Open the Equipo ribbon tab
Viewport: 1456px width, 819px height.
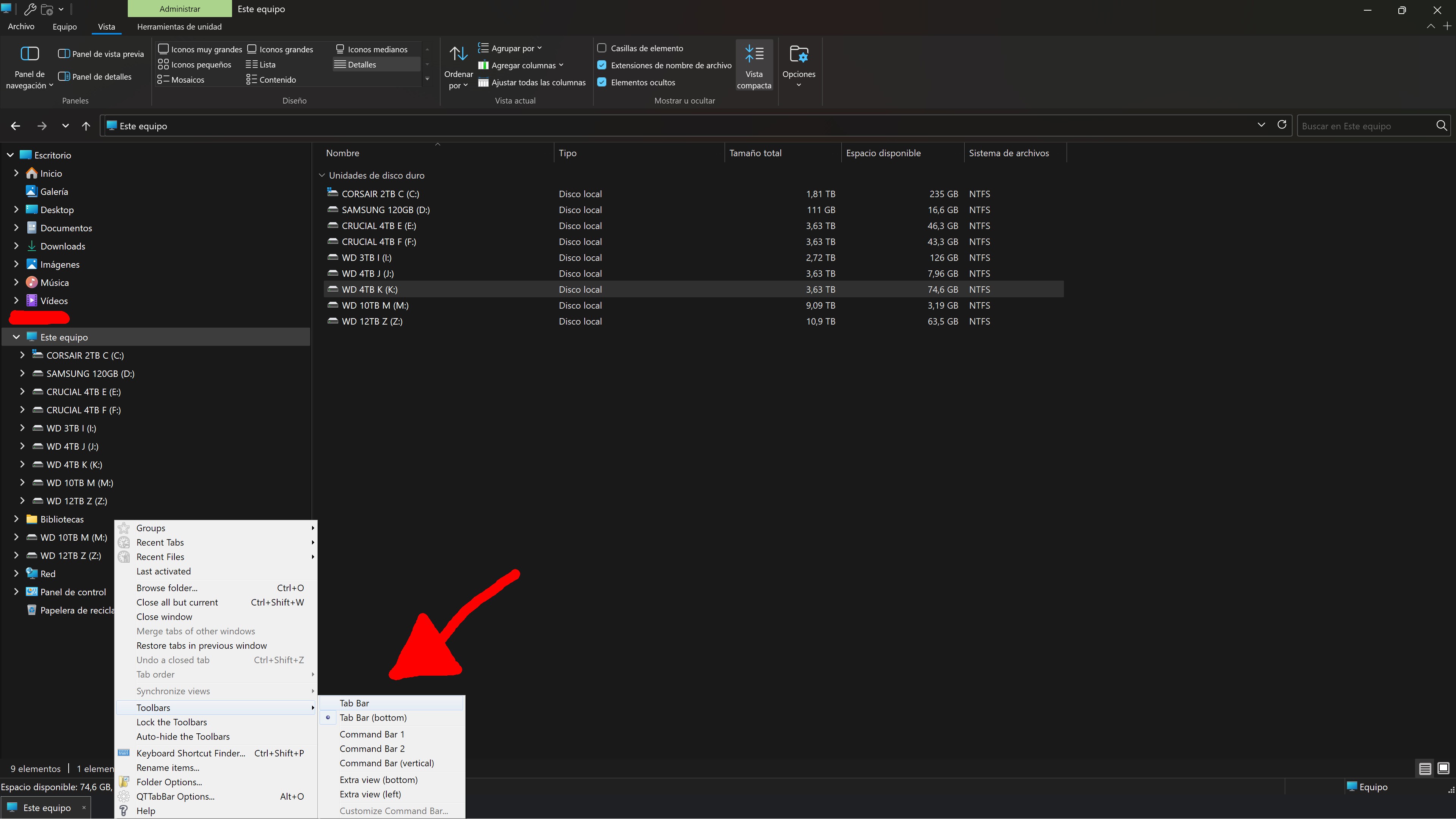pos(64,27)
